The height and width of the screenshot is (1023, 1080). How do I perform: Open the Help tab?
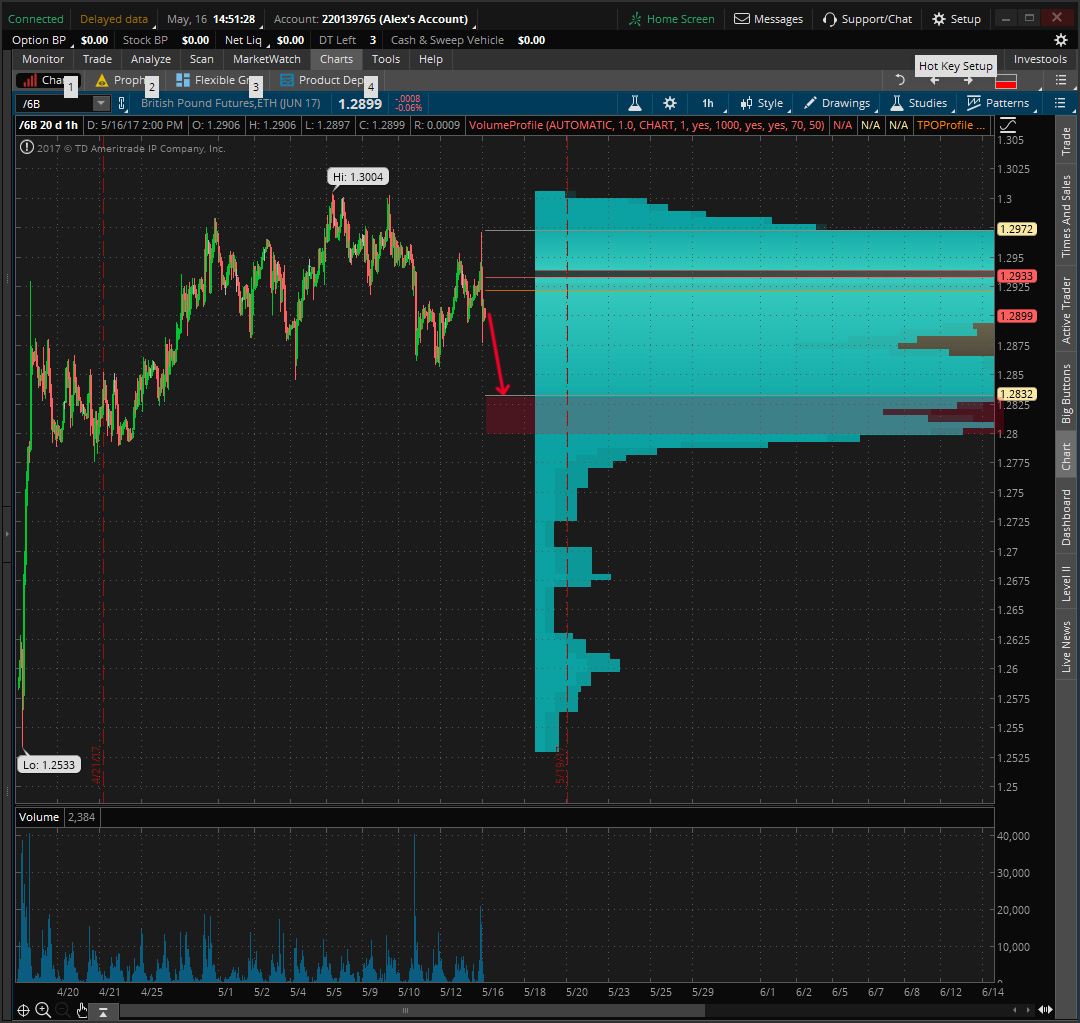point(430,59)
